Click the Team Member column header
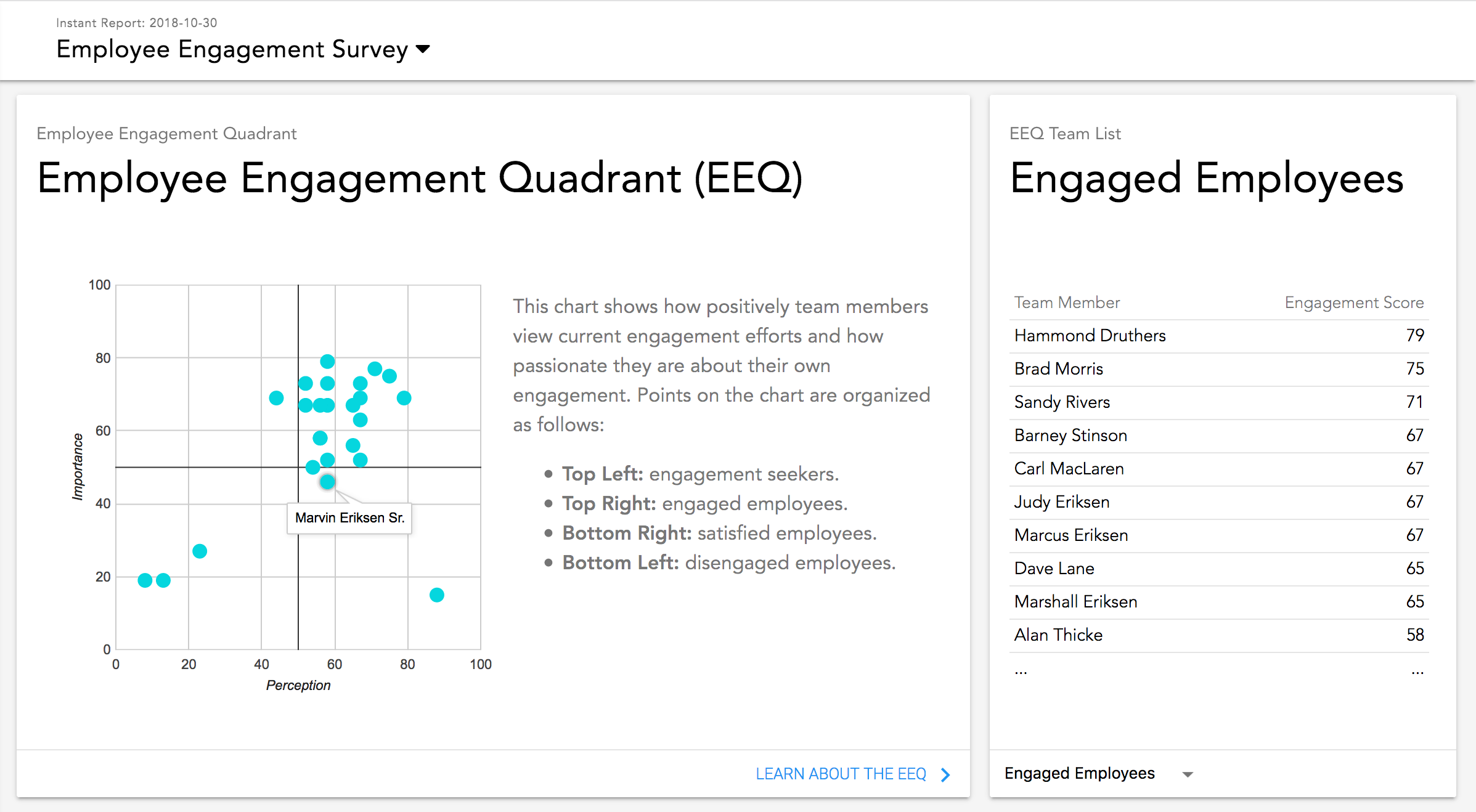 click(x=1067, y=302)
